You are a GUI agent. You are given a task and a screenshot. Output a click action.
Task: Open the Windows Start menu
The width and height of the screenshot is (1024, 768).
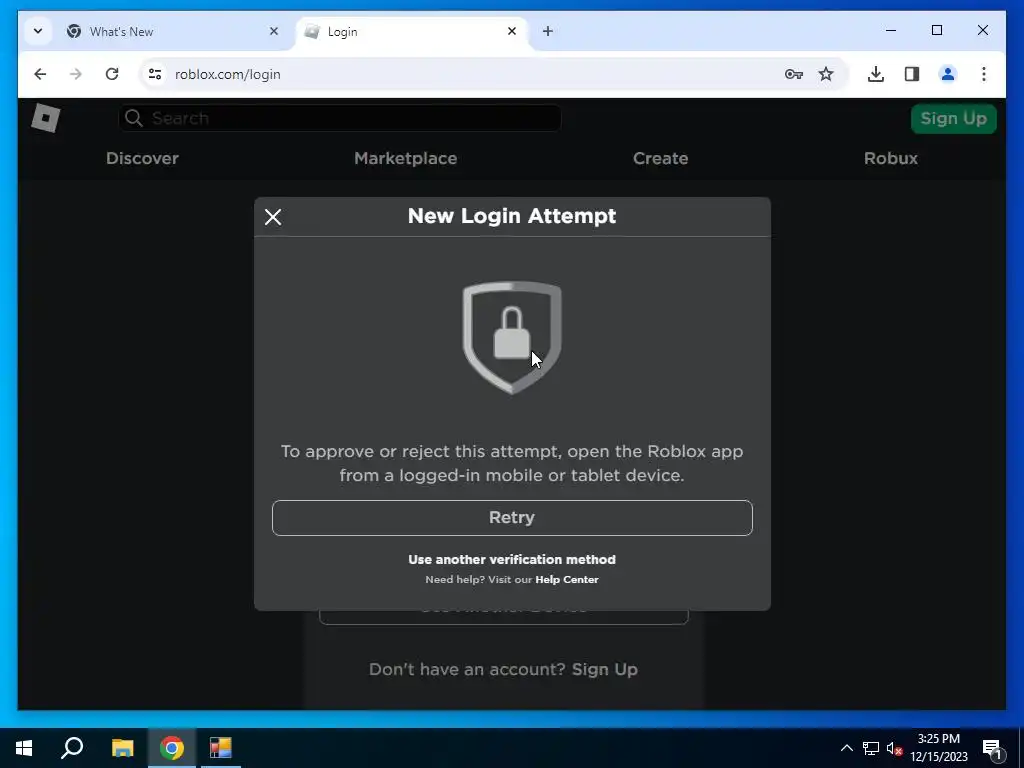[x=24, y=748]
